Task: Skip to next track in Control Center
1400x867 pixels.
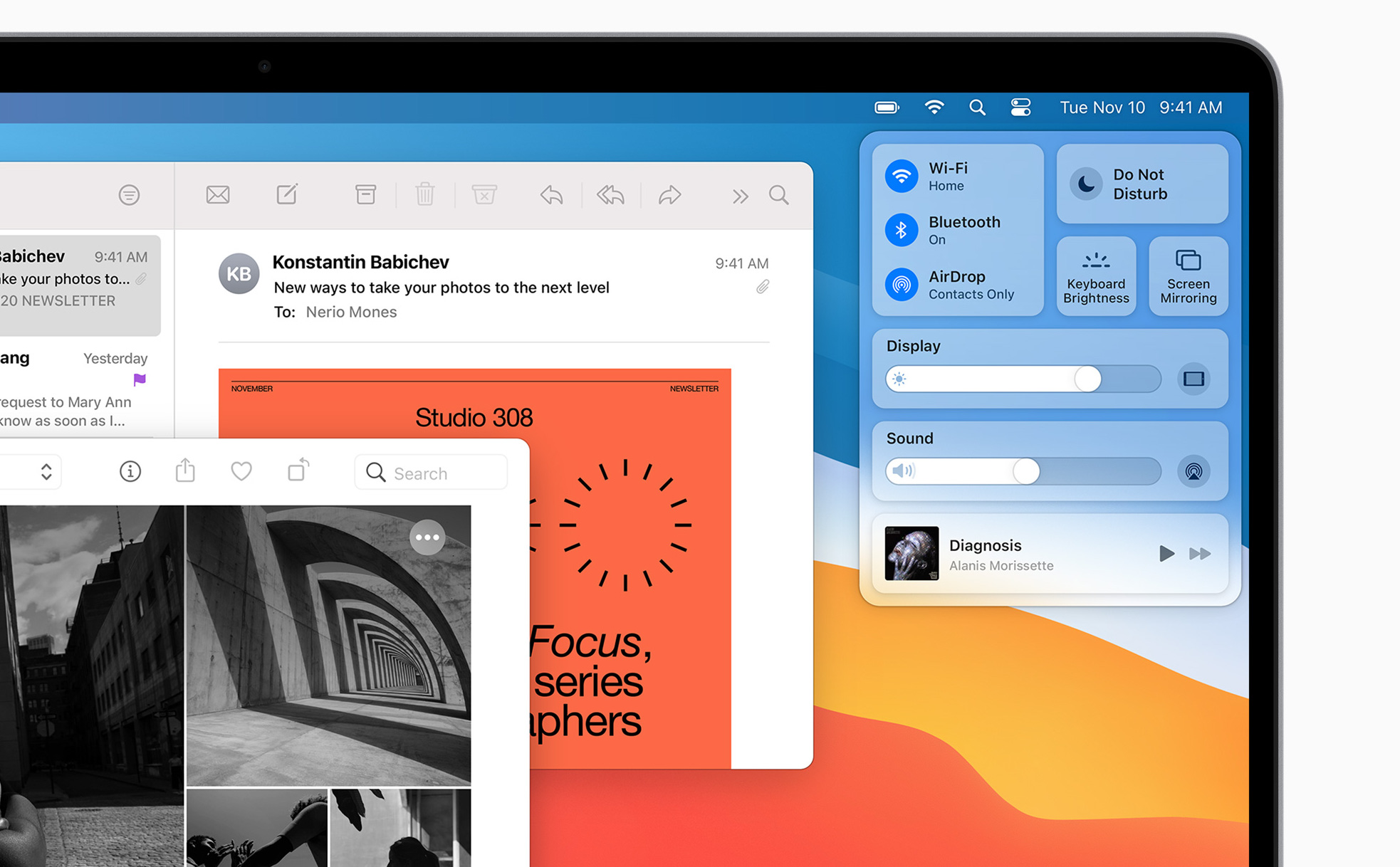Action: pos(1200,553)
